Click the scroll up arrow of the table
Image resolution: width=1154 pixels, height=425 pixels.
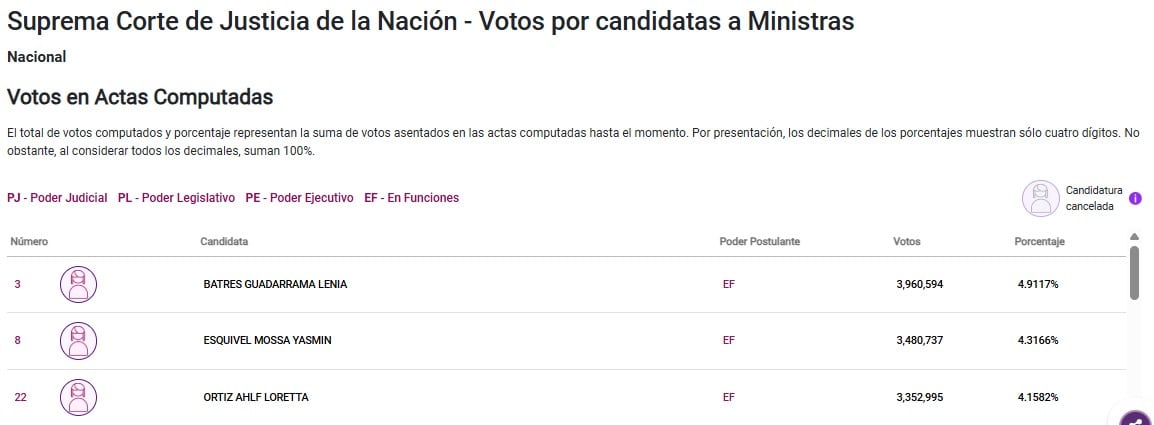point(1134,237)
